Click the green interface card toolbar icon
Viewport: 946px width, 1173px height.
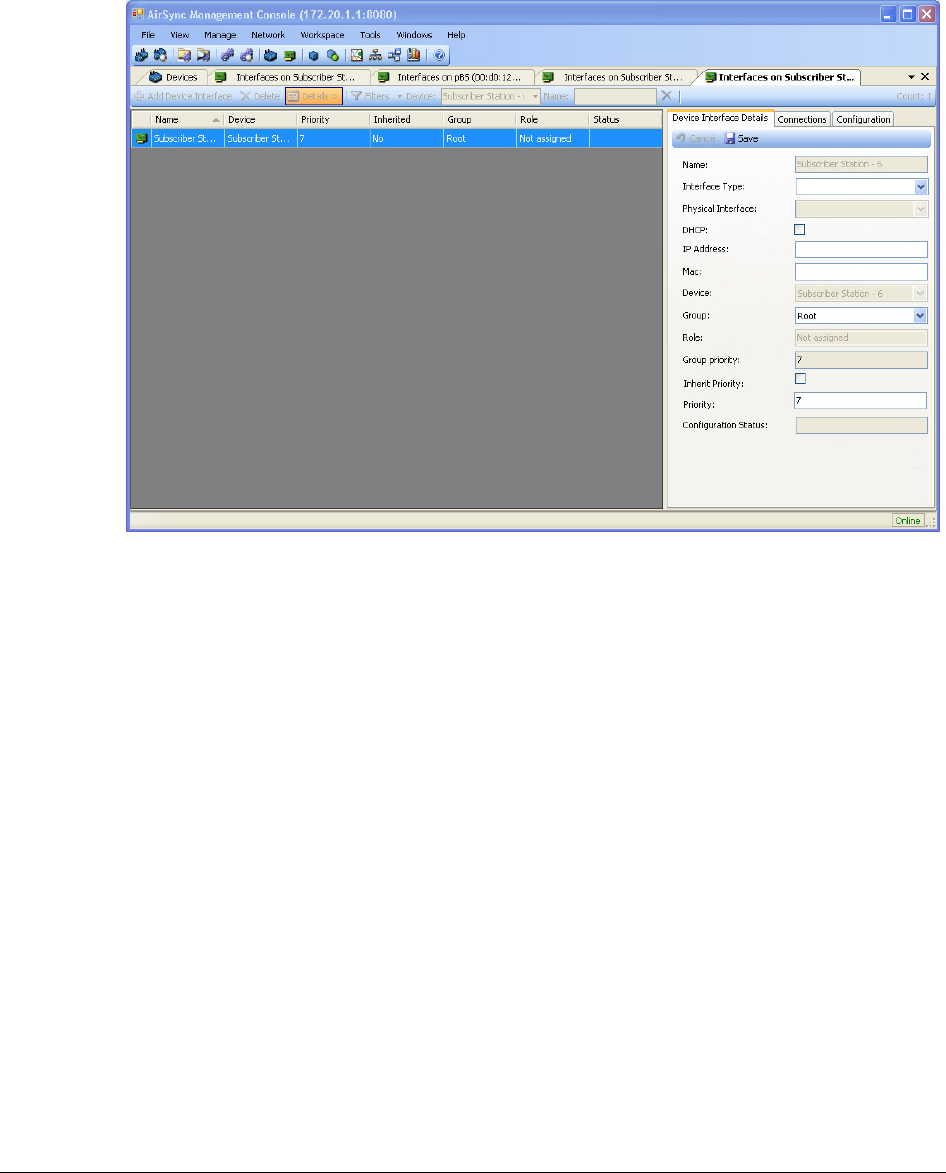tap(289, 55)
